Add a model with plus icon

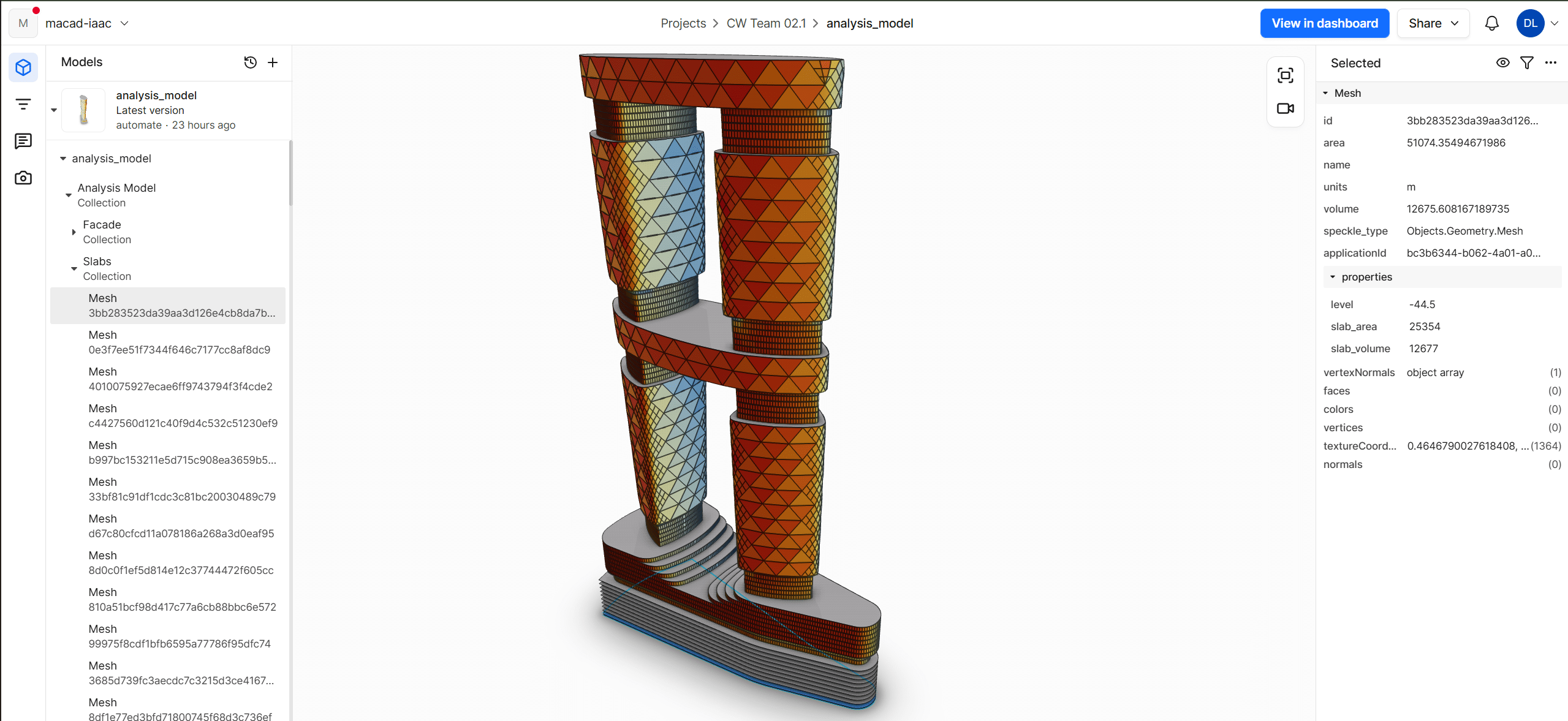(x=273, y=62)
